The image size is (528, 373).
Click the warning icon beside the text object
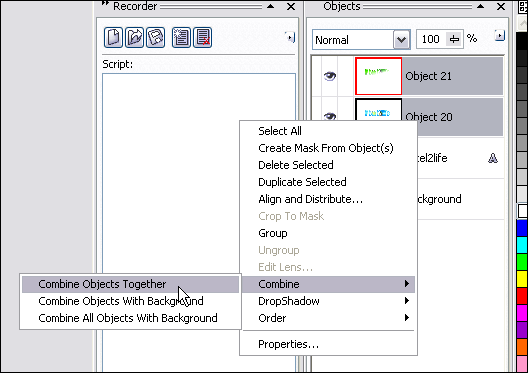[x=493, y=158]
